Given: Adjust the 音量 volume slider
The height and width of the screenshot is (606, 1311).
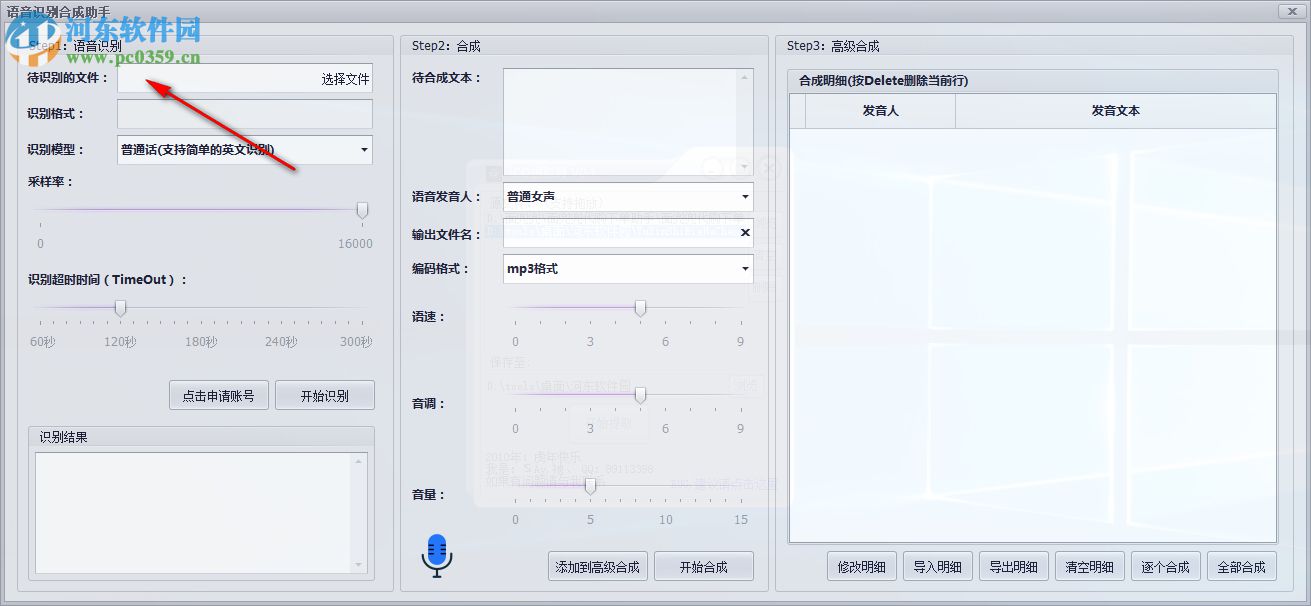Looking at the screenshot, I should pyautogui.click(x=590, y=485).
